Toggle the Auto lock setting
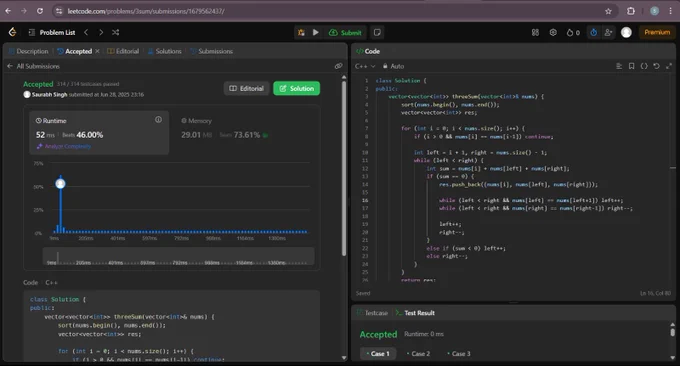This screenshot has height=366, width=680. [x=393, y=66]
